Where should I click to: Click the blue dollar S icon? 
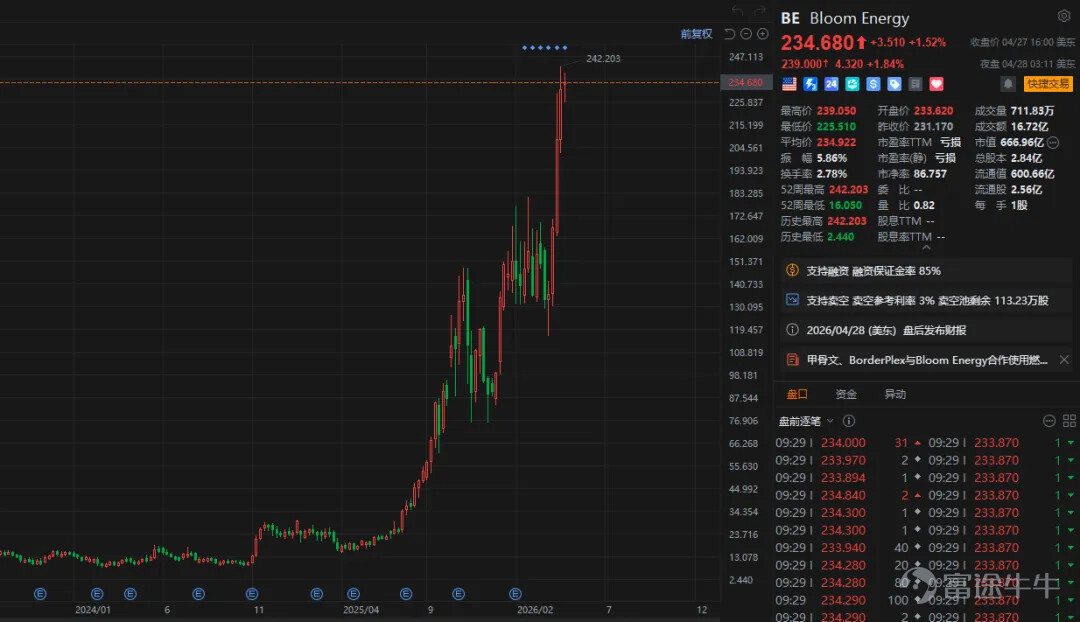(x=873, y=84)
